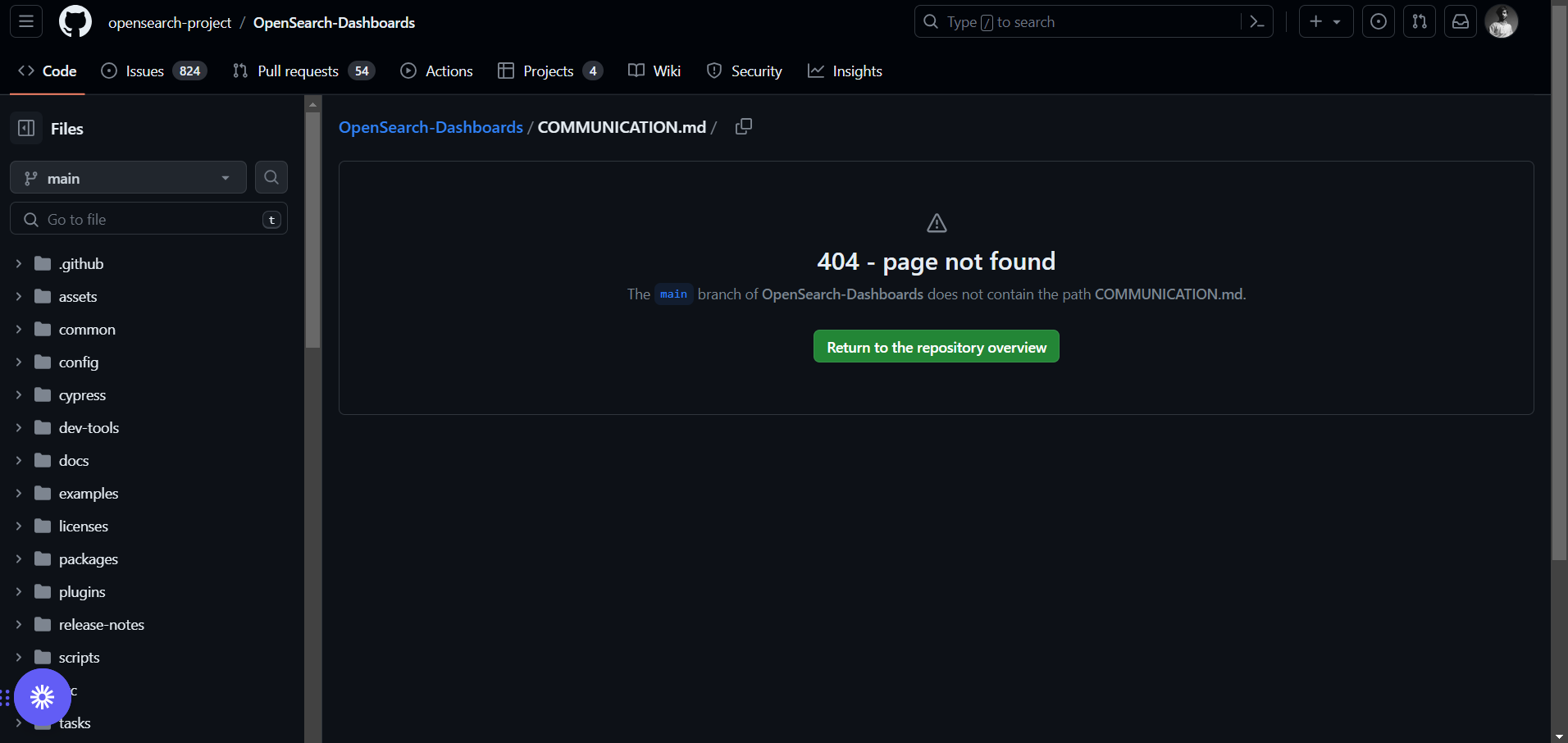1568x743 pixels.
Task: Click the issues history clock icon
Action: [x=1379, y=21]
